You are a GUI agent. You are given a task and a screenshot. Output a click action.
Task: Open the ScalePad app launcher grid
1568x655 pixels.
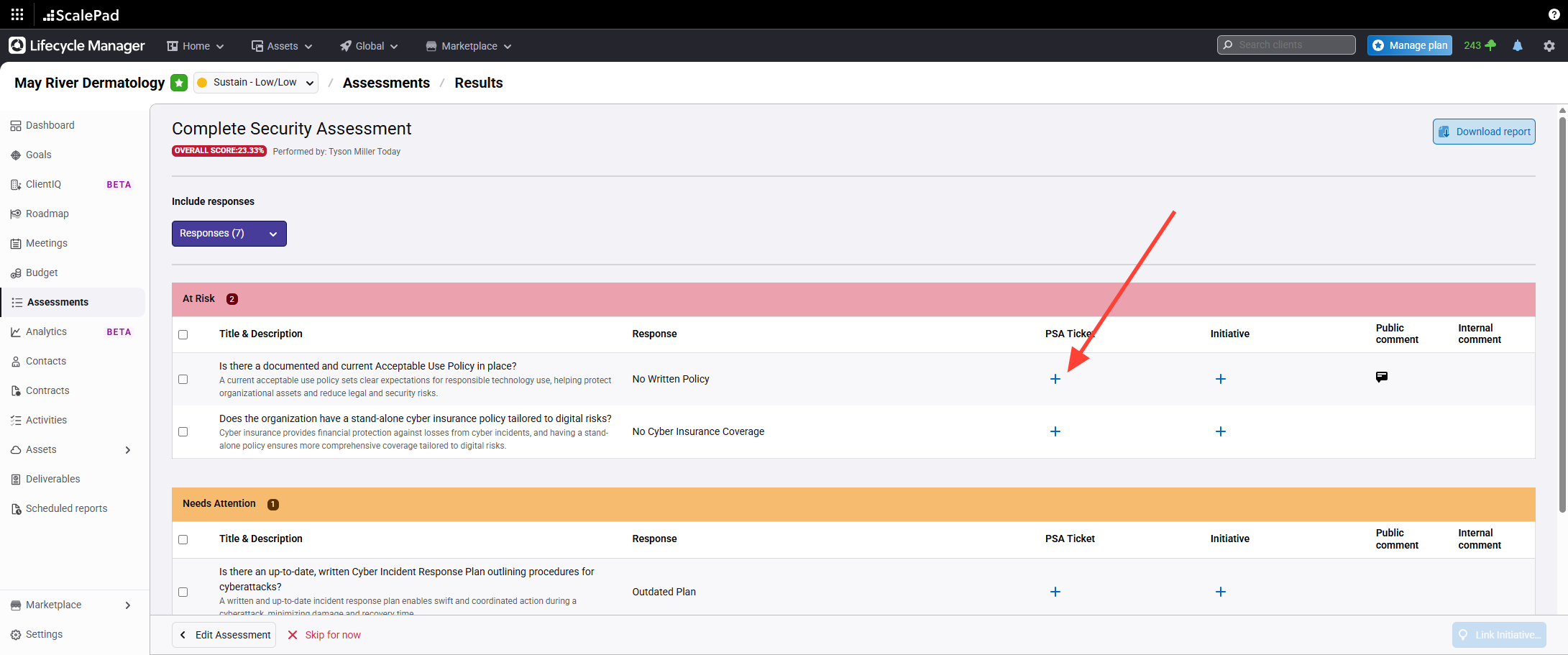click(17, 14)
